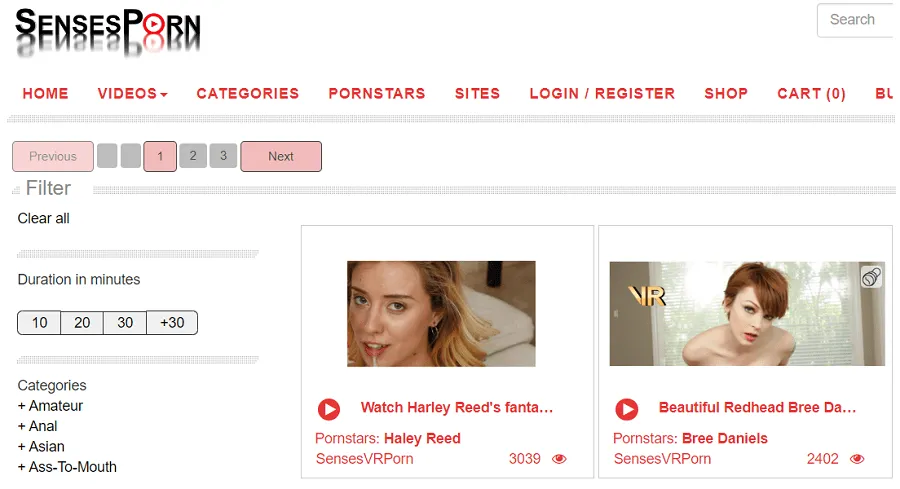Open the Categories menu item

[x=247, y=94]
